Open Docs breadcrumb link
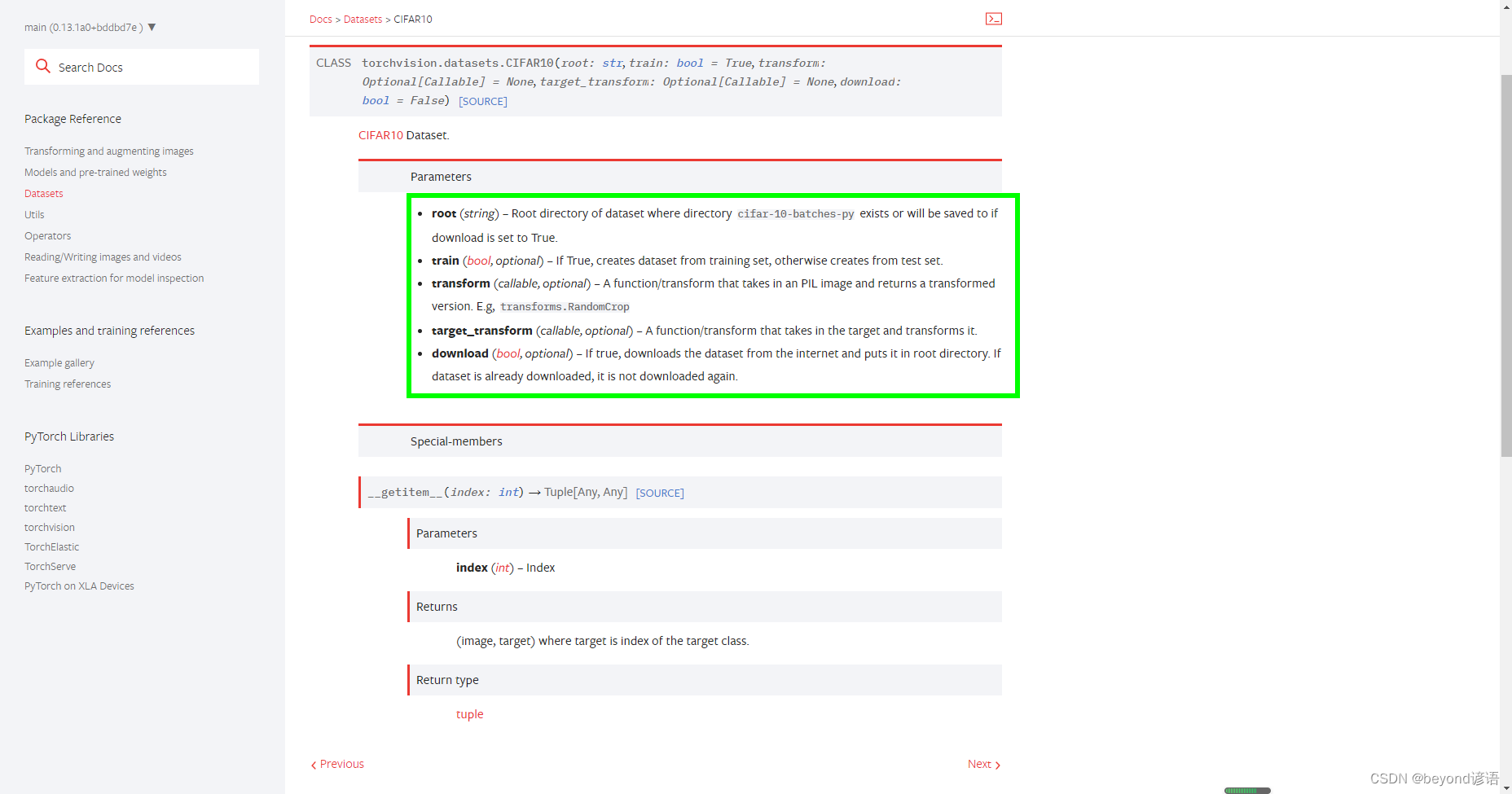Image resolution: width=1512 pixels, height=794 pixels. pyautogui.click(x=320, y=20)
